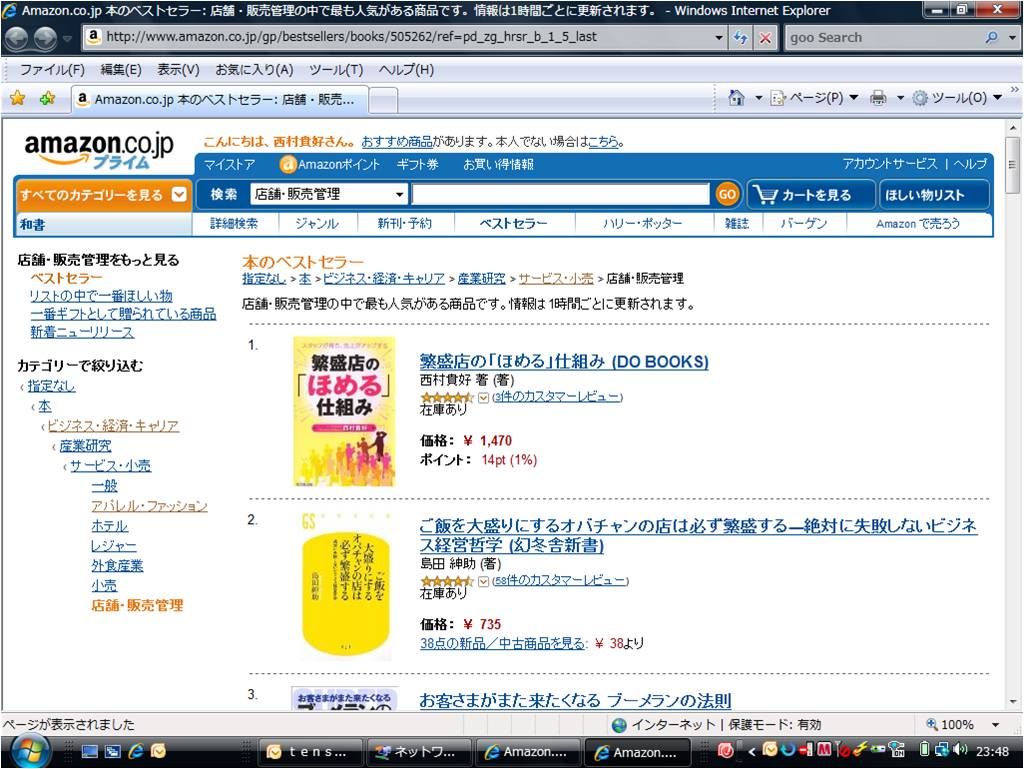Click the Windows Start orb

click(31, 751)
